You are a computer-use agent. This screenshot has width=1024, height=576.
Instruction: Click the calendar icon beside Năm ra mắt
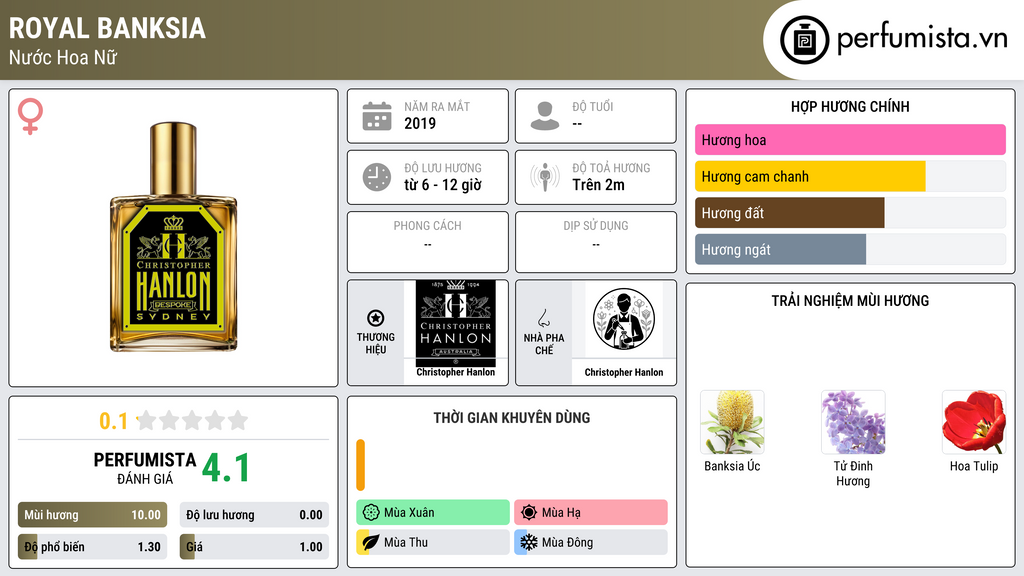[377, 116]
